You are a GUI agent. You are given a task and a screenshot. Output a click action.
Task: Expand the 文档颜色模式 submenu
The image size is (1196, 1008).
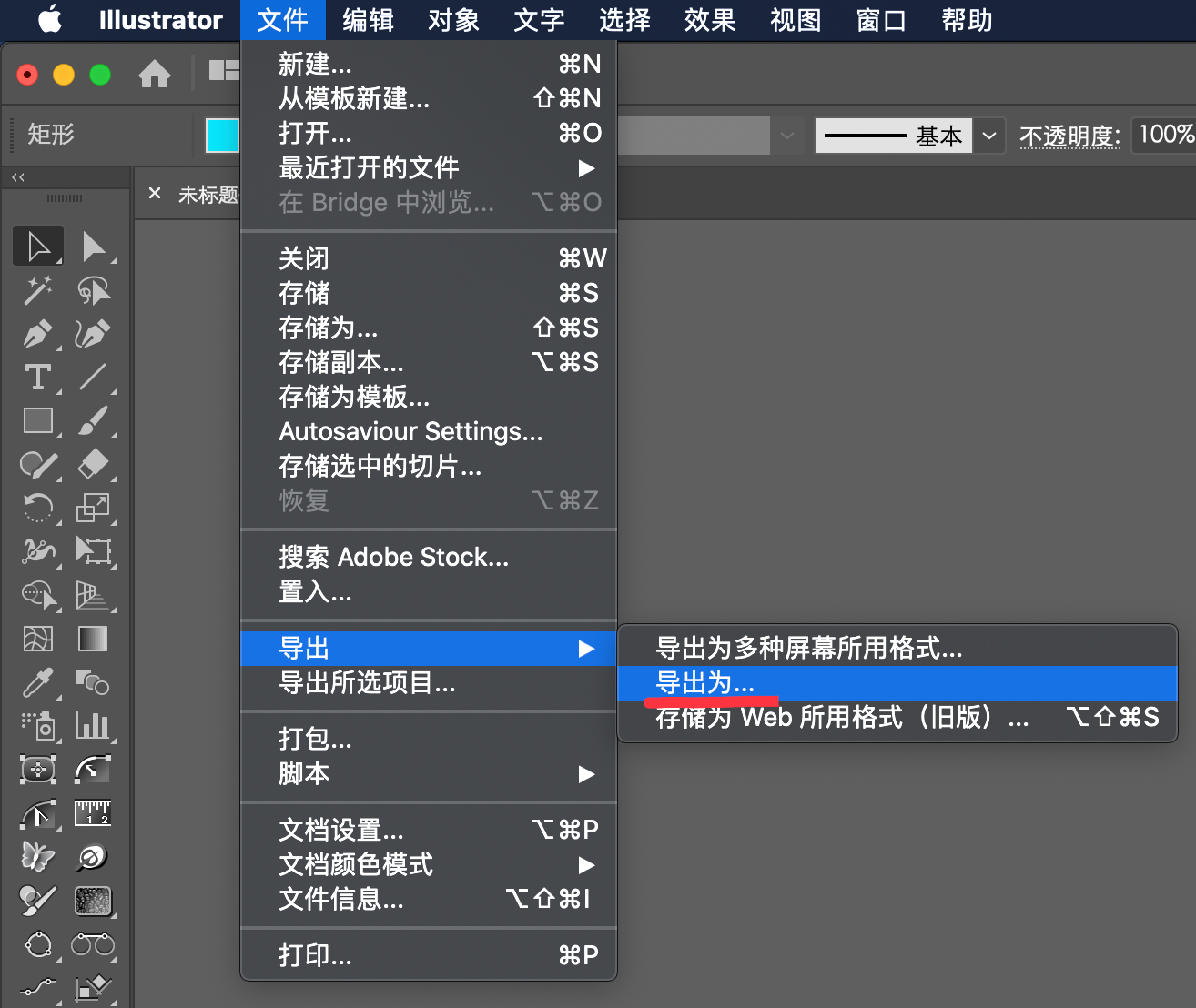click(x=429, y=864)
